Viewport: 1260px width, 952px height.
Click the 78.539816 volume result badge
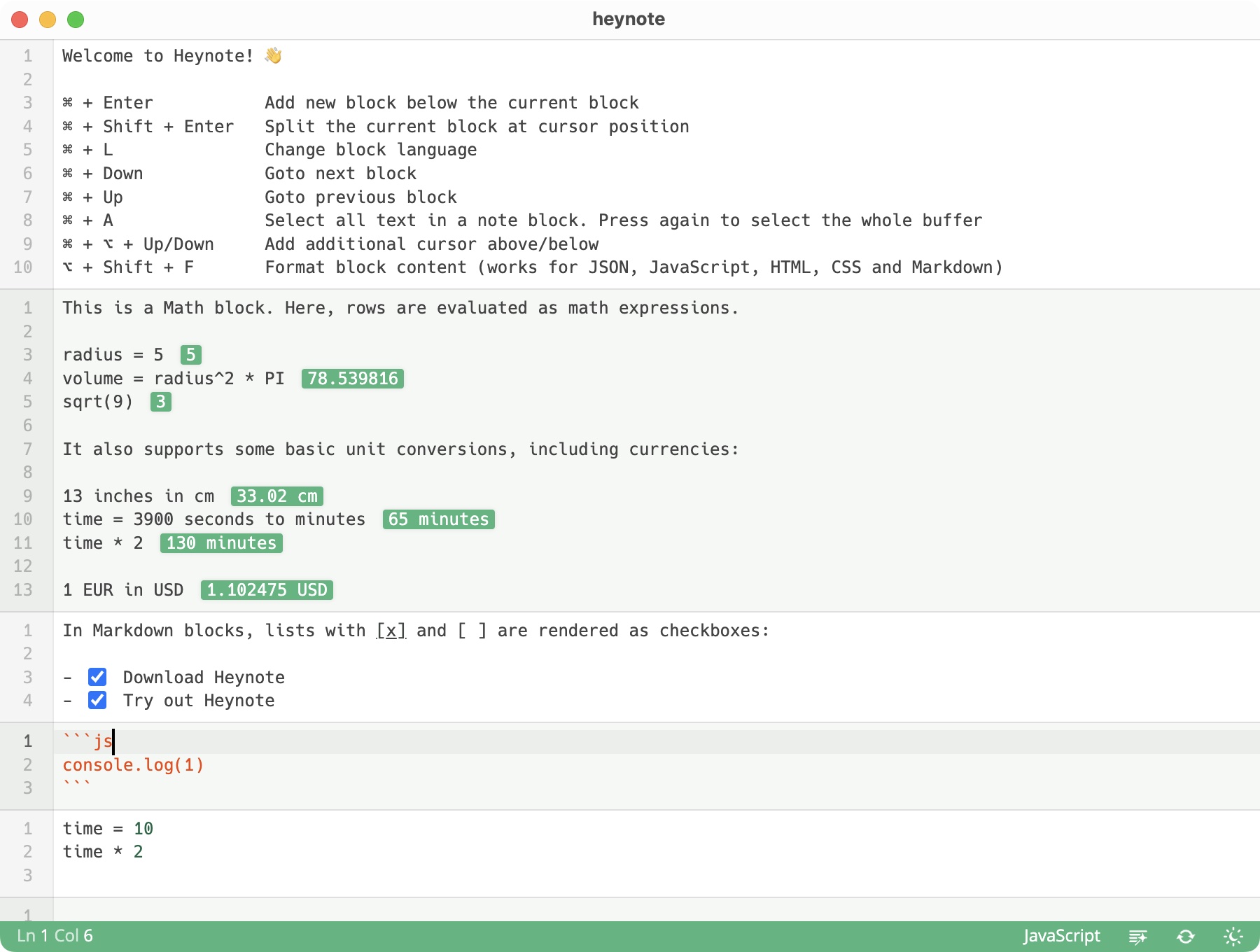pos(353,379)
